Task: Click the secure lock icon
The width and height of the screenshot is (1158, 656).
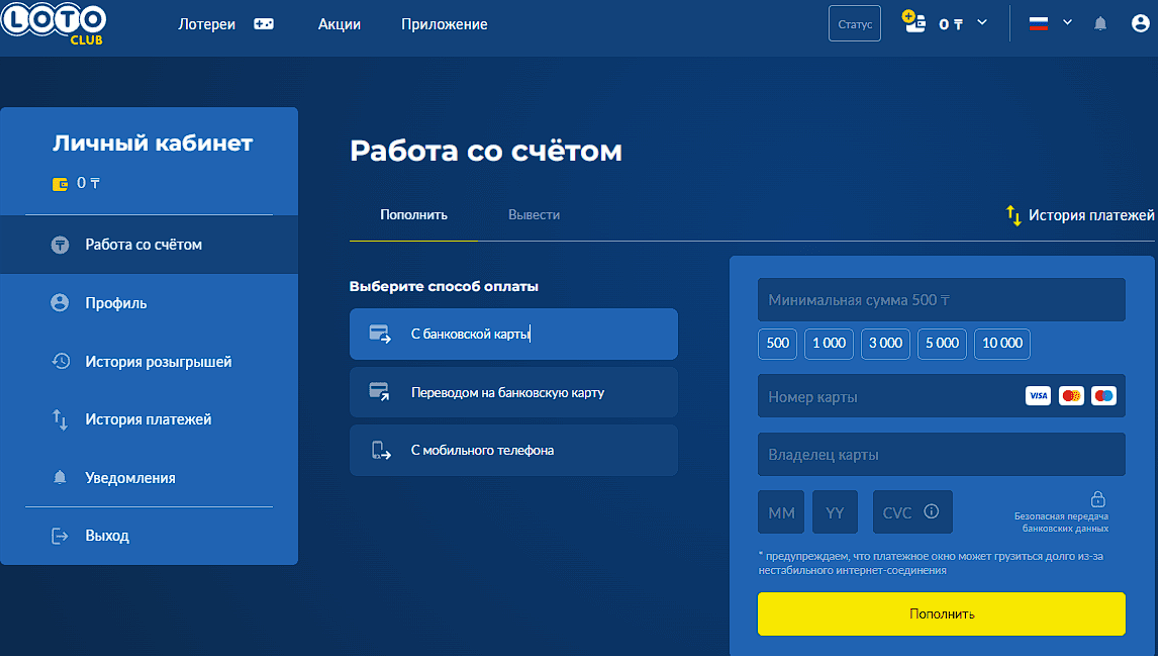Action: pos(1097,499)
